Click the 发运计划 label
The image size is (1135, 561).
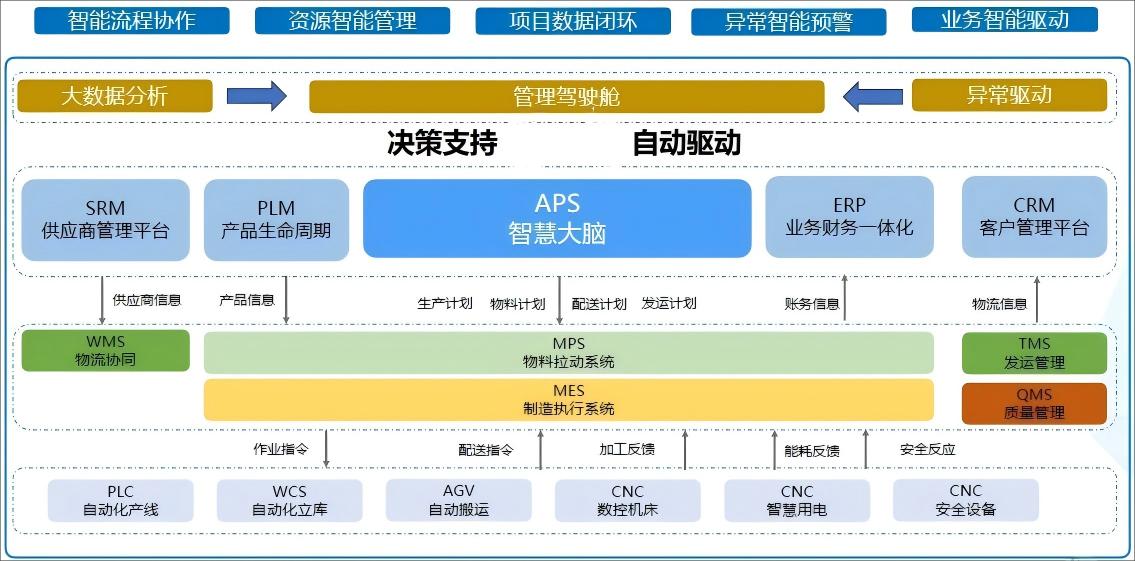click(670, 303)
